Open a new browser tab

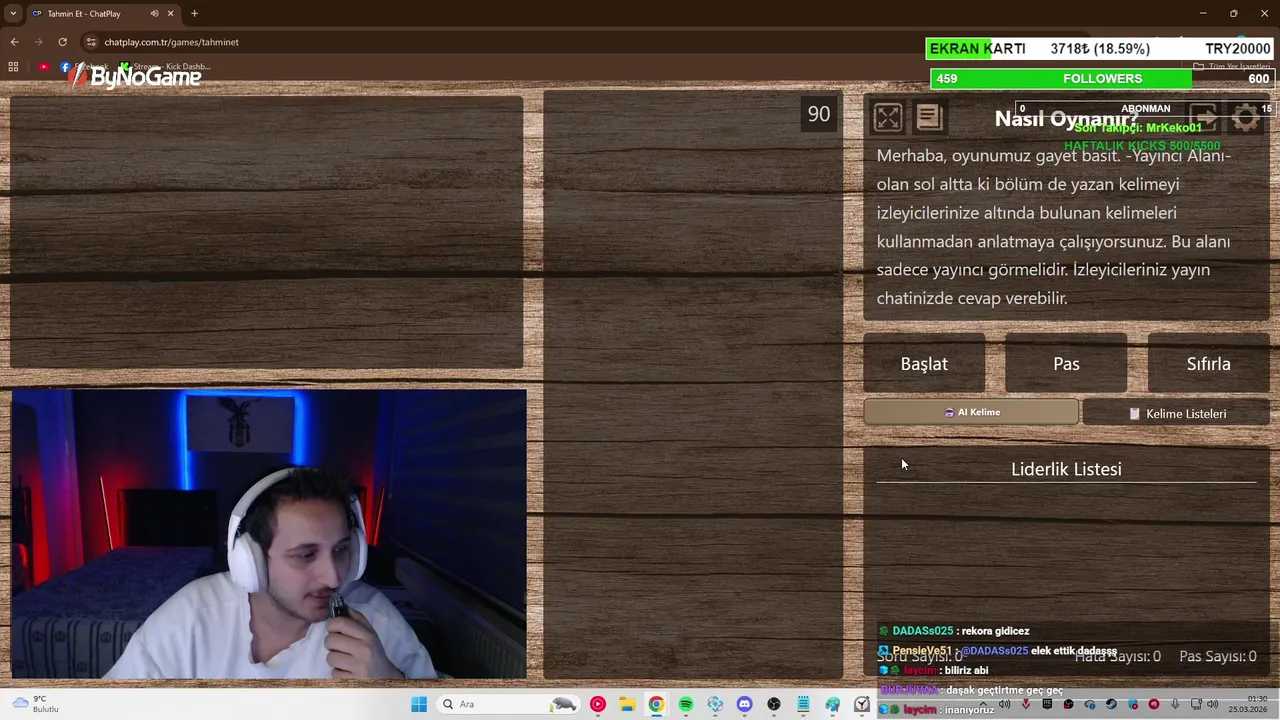click(194, 13)
